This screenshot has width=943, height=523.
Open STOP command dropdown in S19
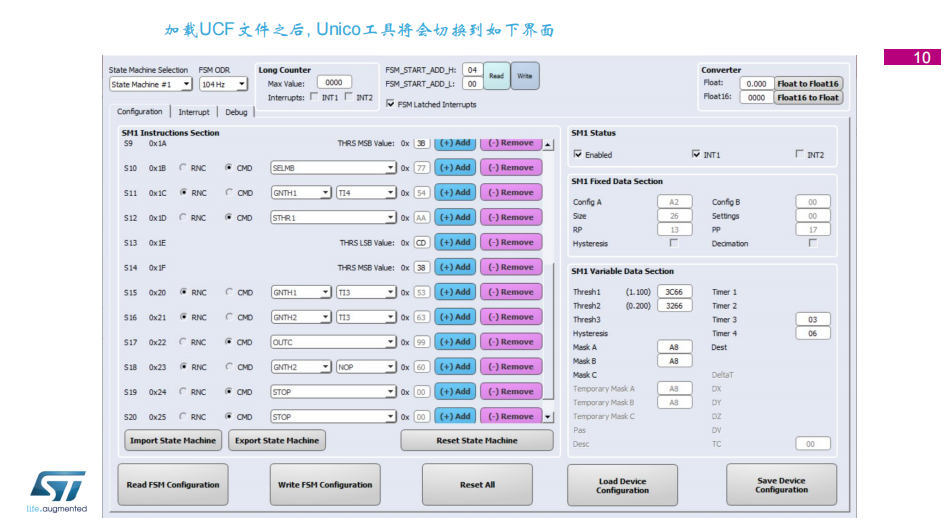click(x=333, y=392)
